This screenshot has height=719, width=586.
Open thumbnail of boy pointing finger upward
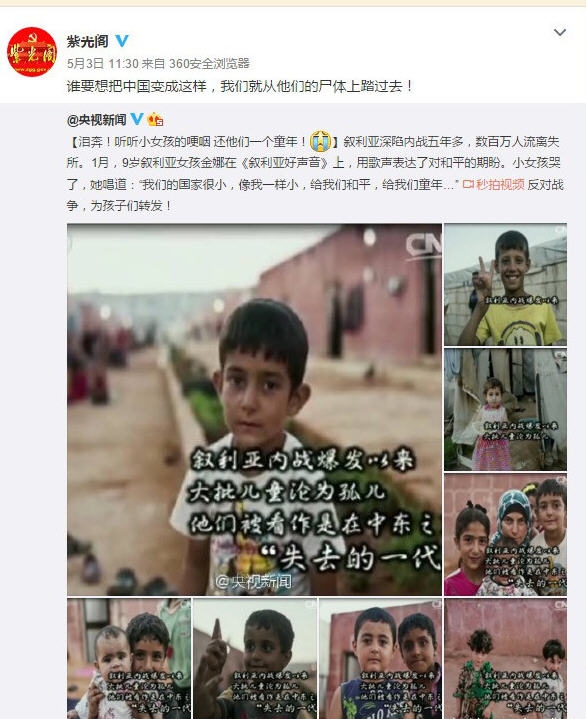255,658
